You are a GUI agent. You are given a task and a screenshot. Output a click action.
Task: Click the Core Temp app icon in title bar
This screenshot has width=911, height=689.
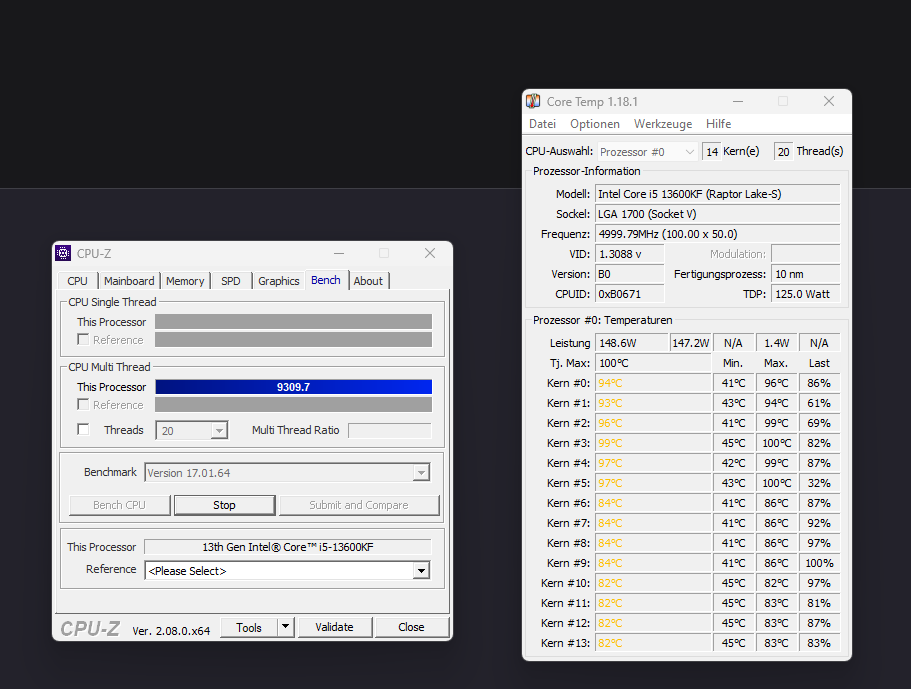pos(533,101)
